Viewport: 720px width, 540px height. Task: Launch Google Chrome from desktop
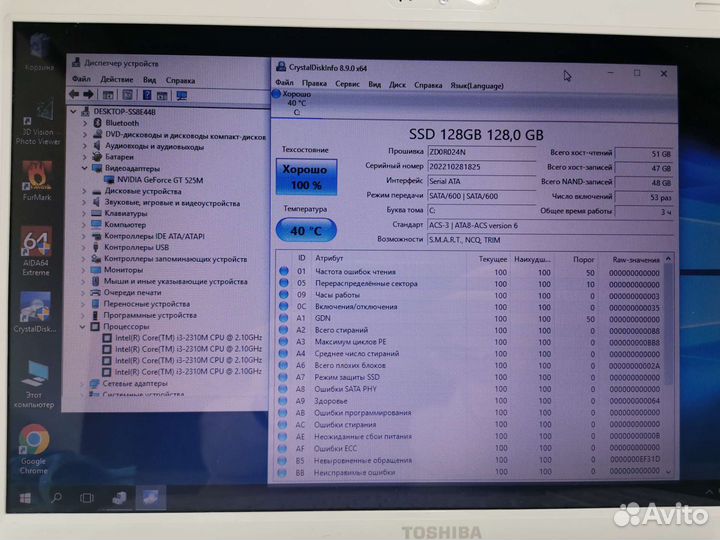click(x=34, y=450)
